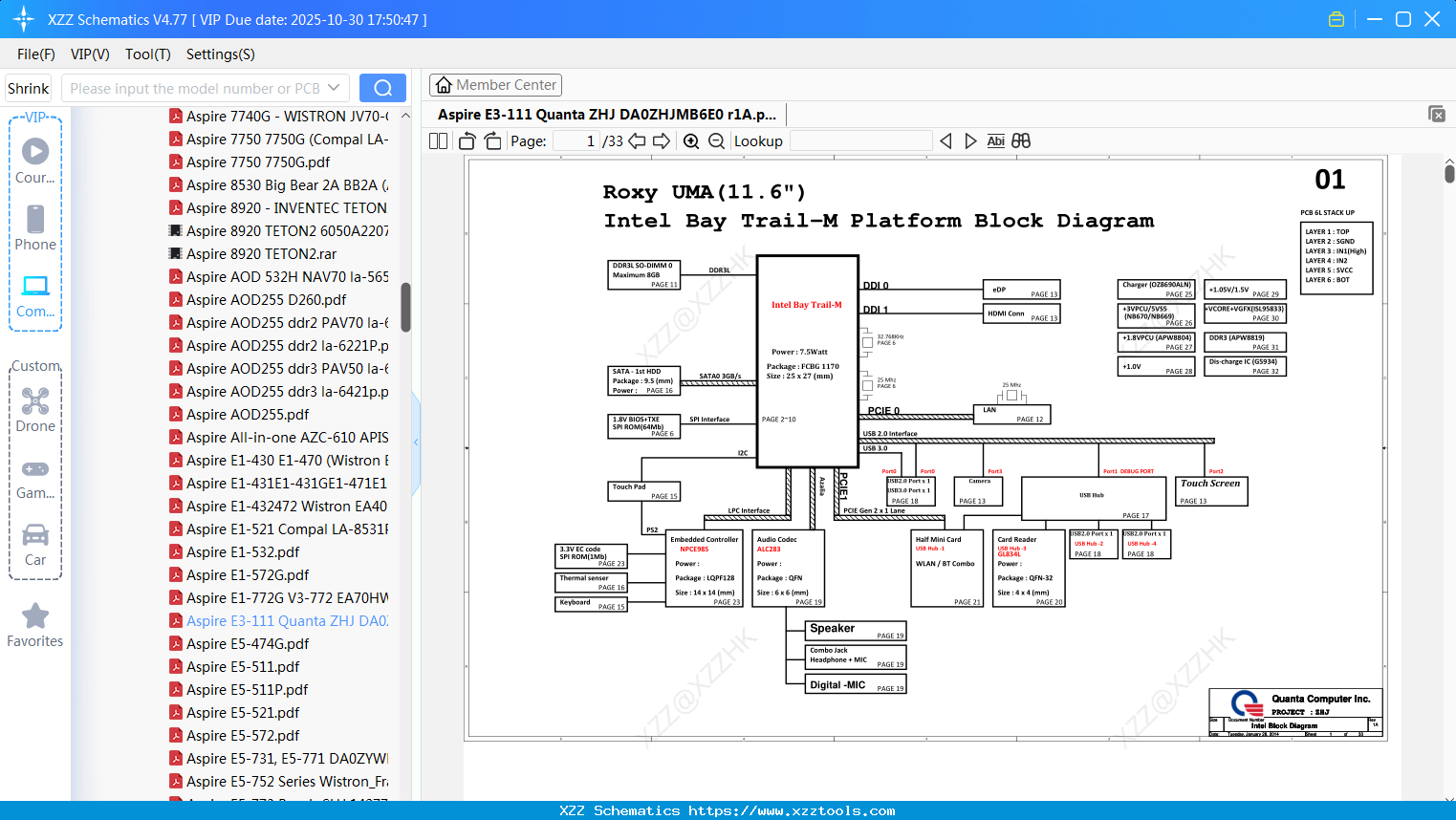
Task: Open the Settings(S) menu
Action: pyautogui.click(x=221, y=54)
